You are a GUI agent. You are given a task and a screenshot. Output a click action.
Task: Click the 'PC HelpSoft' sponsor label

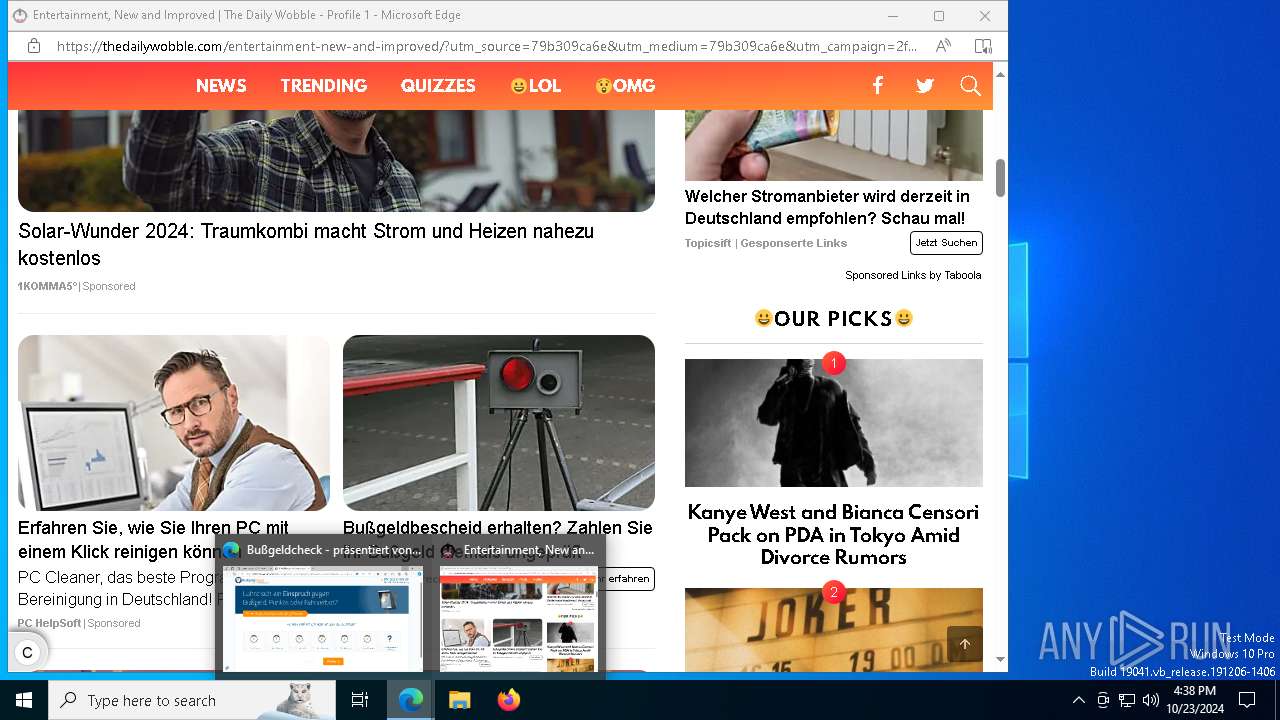49,623
